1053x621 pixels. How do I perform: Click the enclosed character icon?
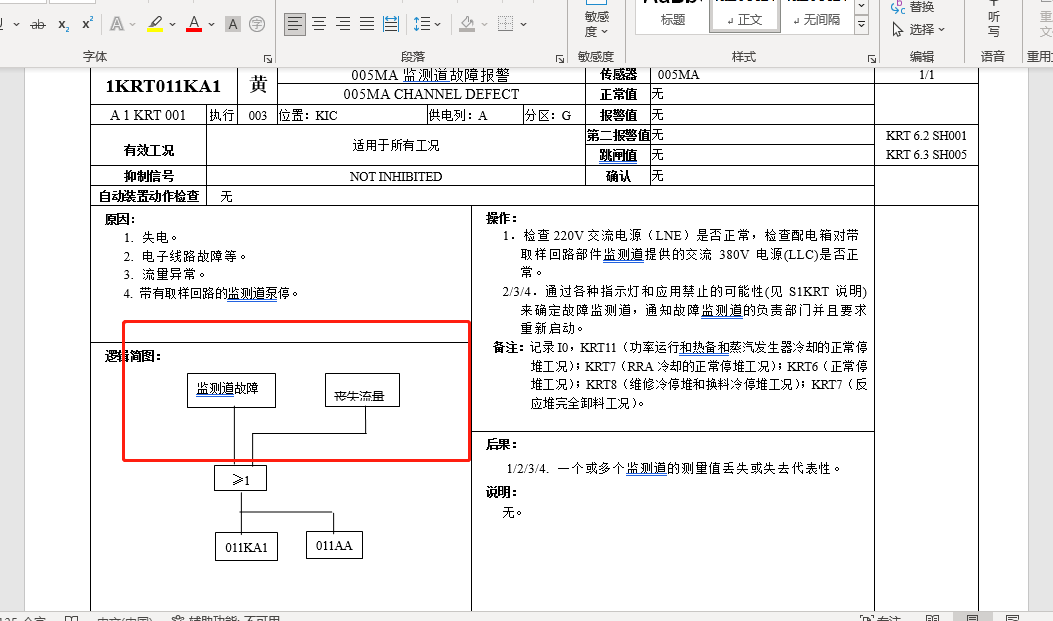(x=257, y=24)
